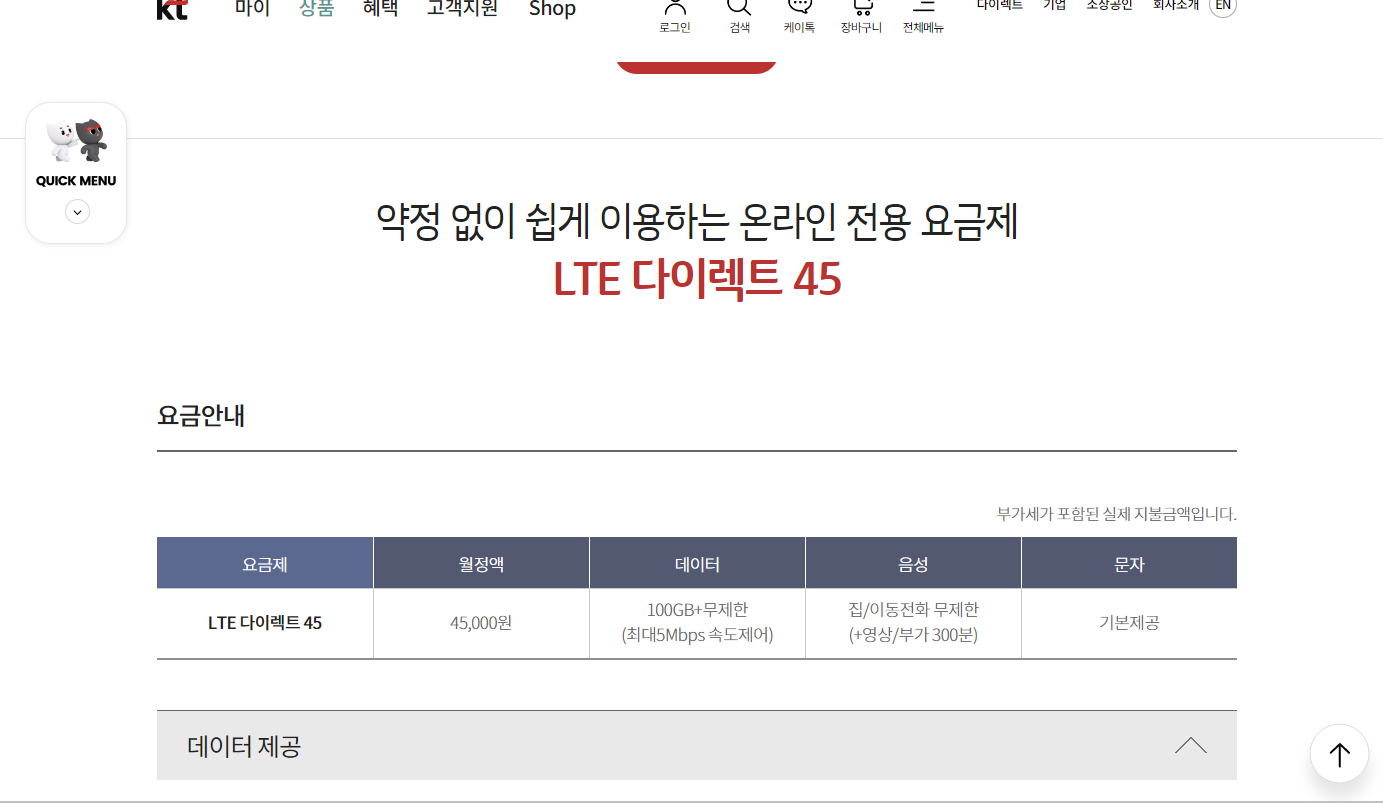Click the 기본제공 cell
Image resolution: width=1383 pixels, height=805 pixels.
click(x=1129, y=622)
